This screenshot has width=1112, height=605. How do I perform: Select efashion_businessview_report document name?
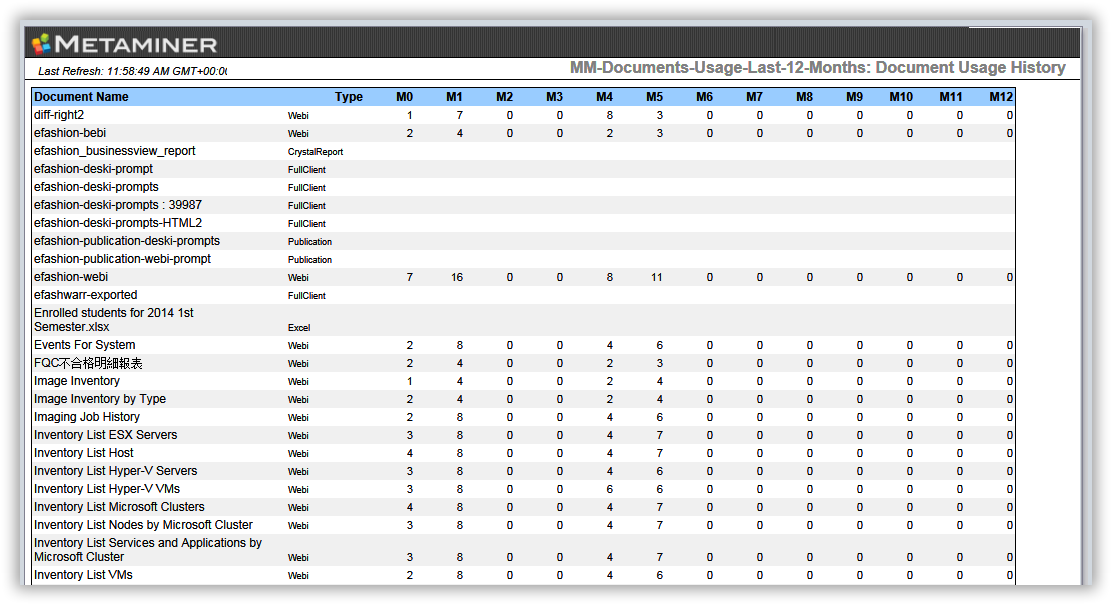(114, 151)
